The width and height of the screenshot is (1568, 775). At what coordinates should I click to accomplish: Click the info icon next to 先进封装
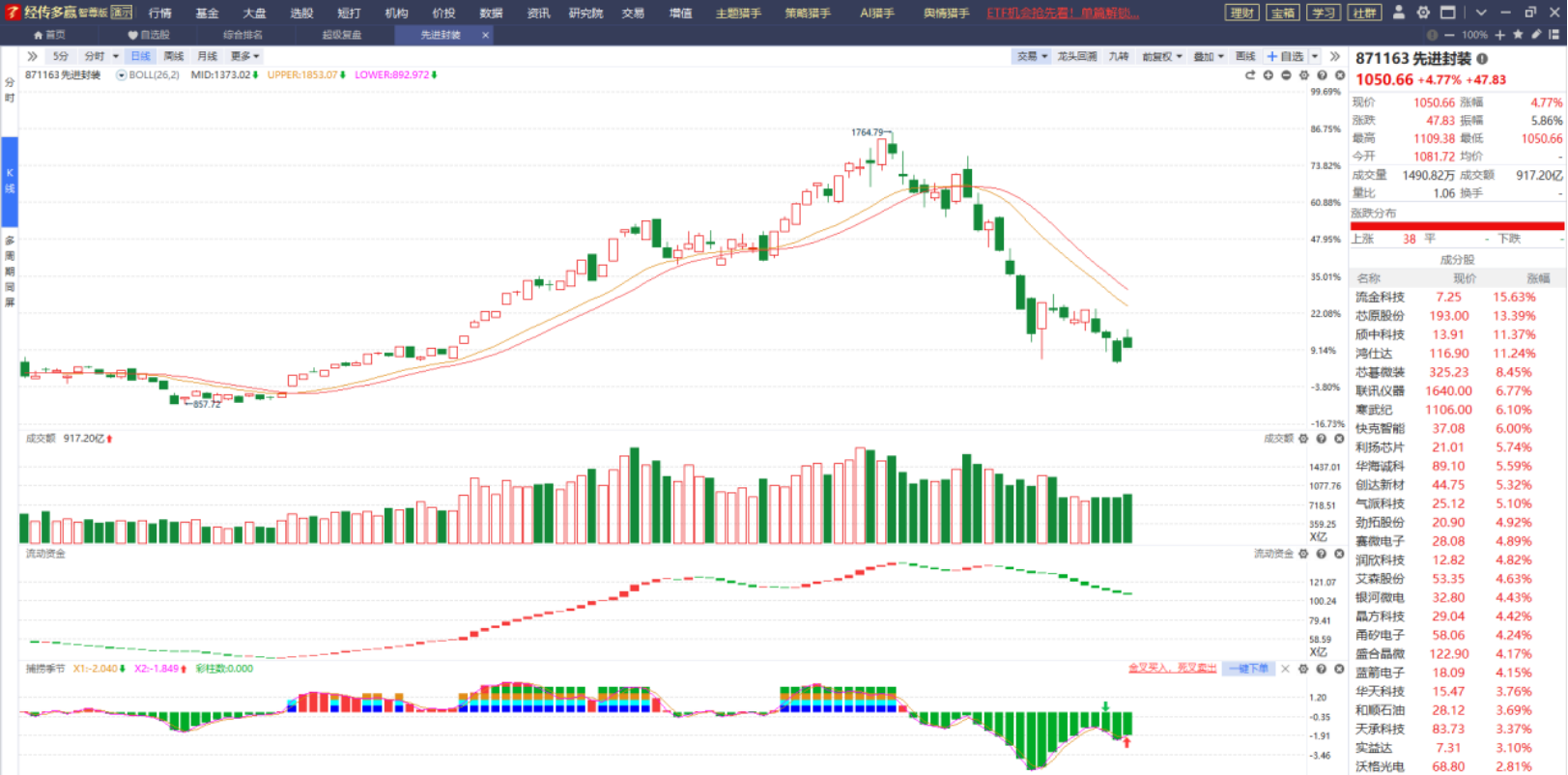[1482, 59]
